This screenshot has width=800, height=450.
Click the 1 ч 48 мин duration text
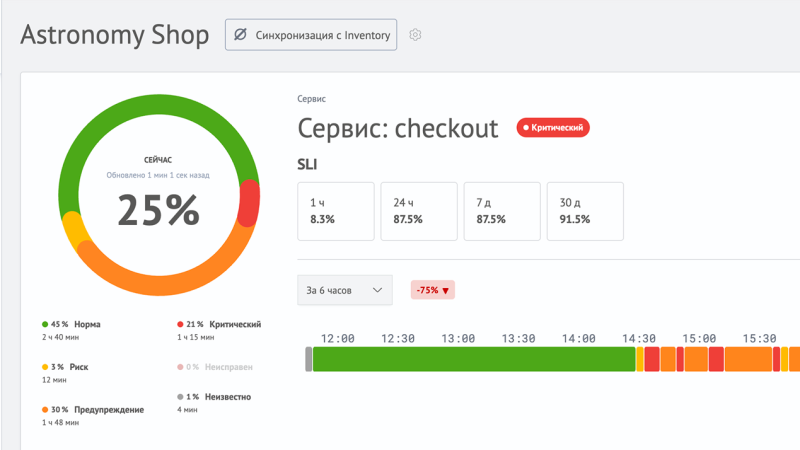pos(60,422)
